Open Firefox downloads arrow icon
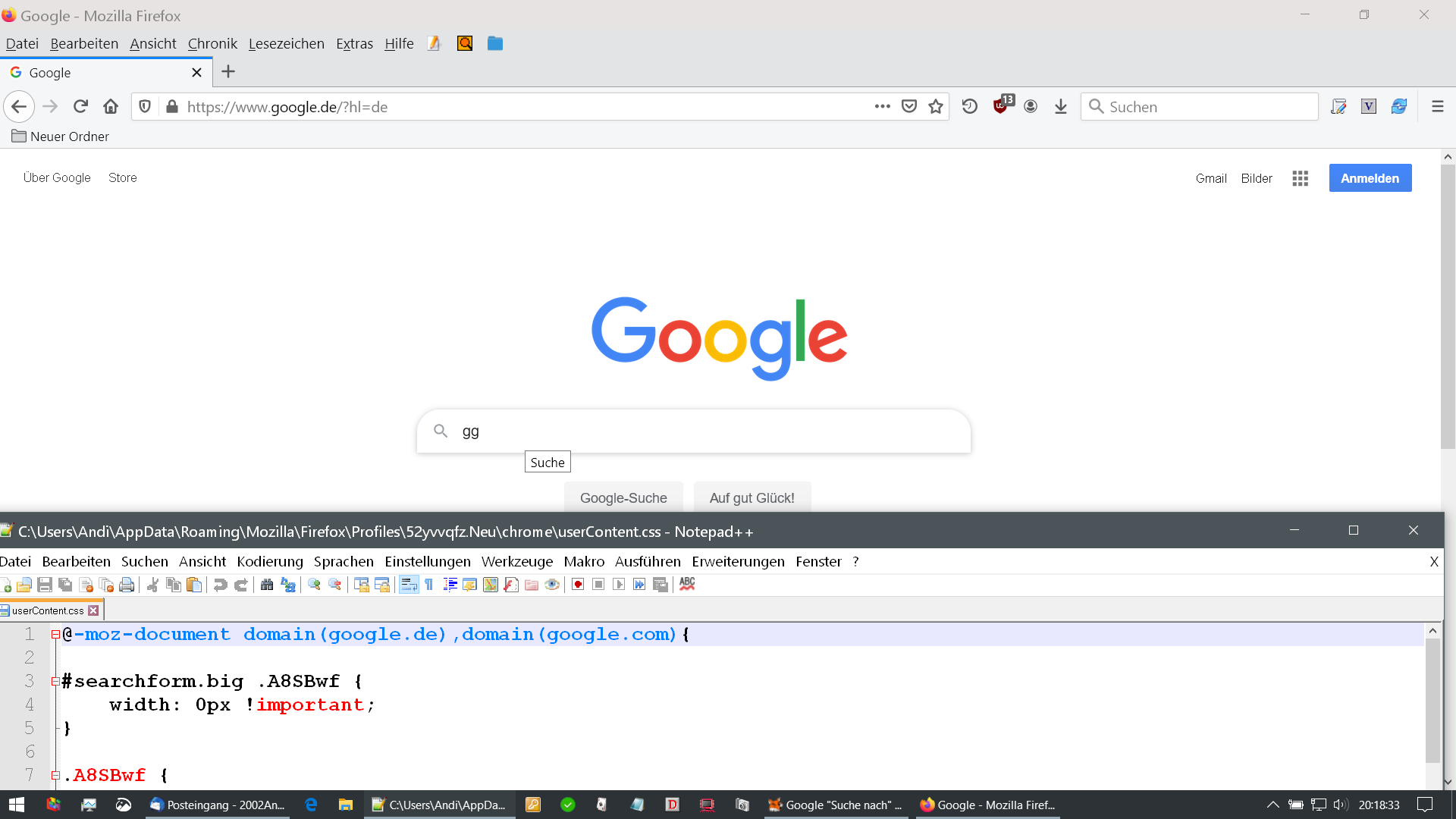 [x=1061, y=107]
